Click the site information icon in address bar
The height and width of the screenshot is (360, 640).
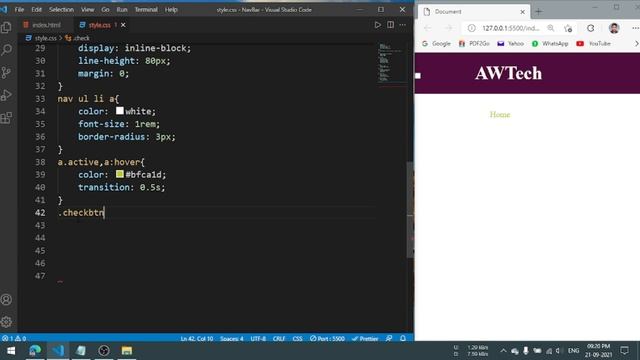(x=471, y=28)
